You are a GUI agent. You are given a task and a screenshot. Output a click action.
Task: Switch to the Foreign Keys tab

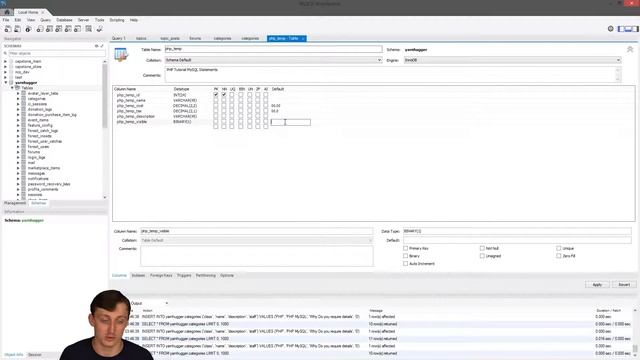pos(161,276)
